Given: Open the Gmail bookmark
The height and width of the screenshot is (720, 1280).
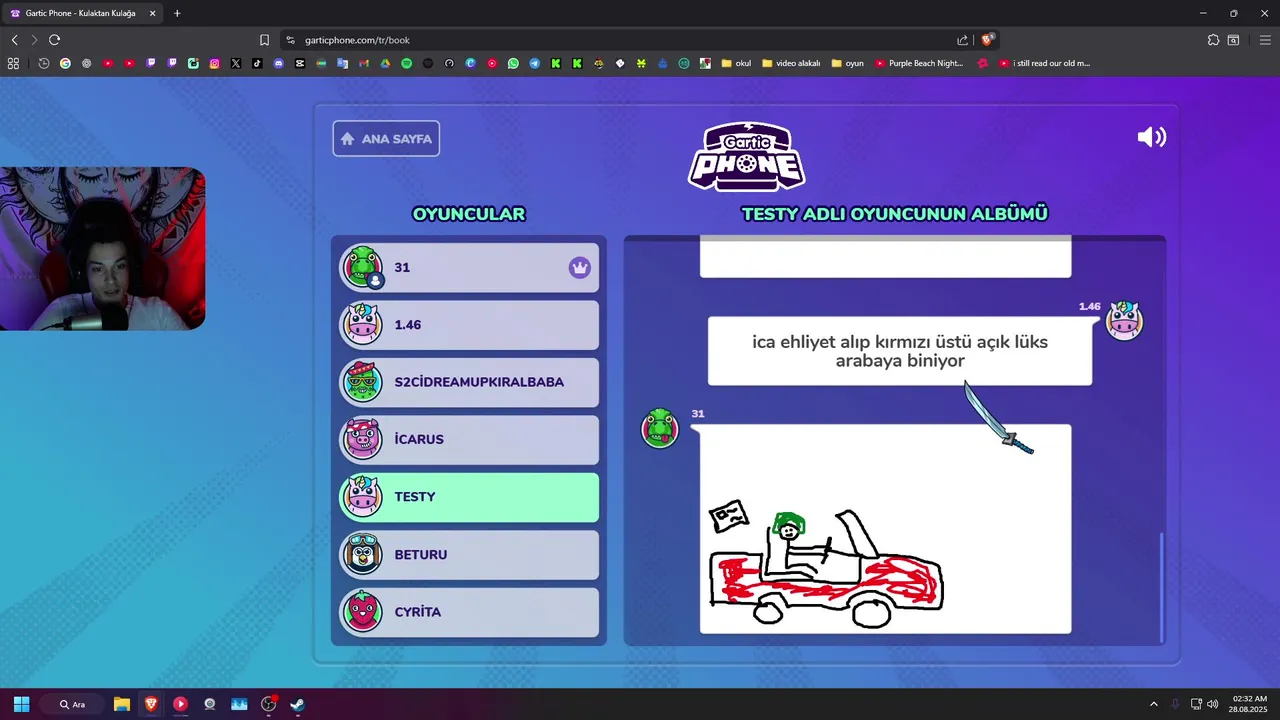Looking at the screenshot, I should click(363, 63).
